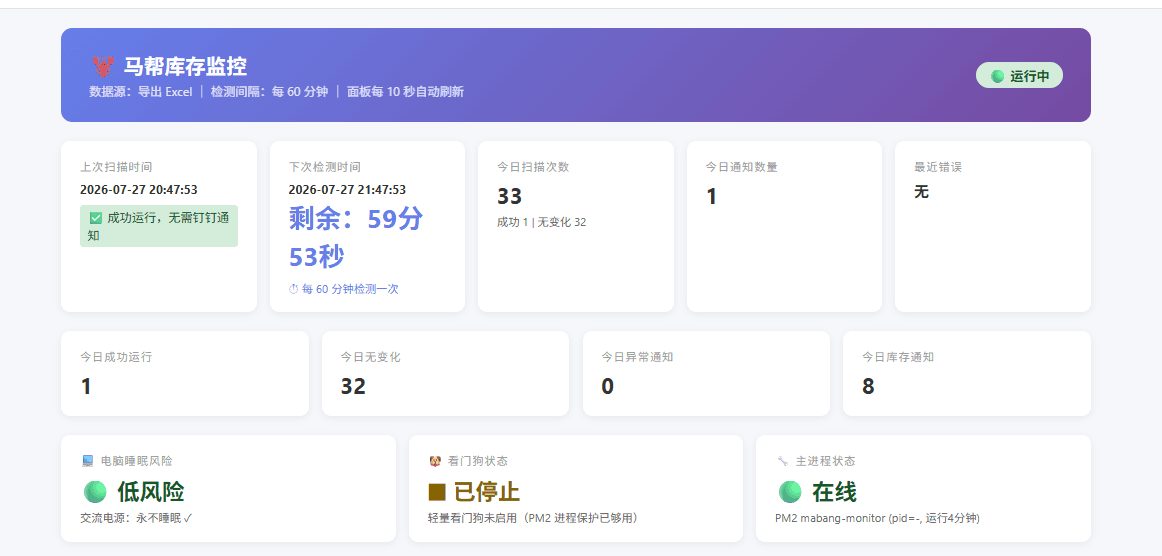
Task: Click 轻量看门狗未启用 description text
Action: (x=533, y=518)
